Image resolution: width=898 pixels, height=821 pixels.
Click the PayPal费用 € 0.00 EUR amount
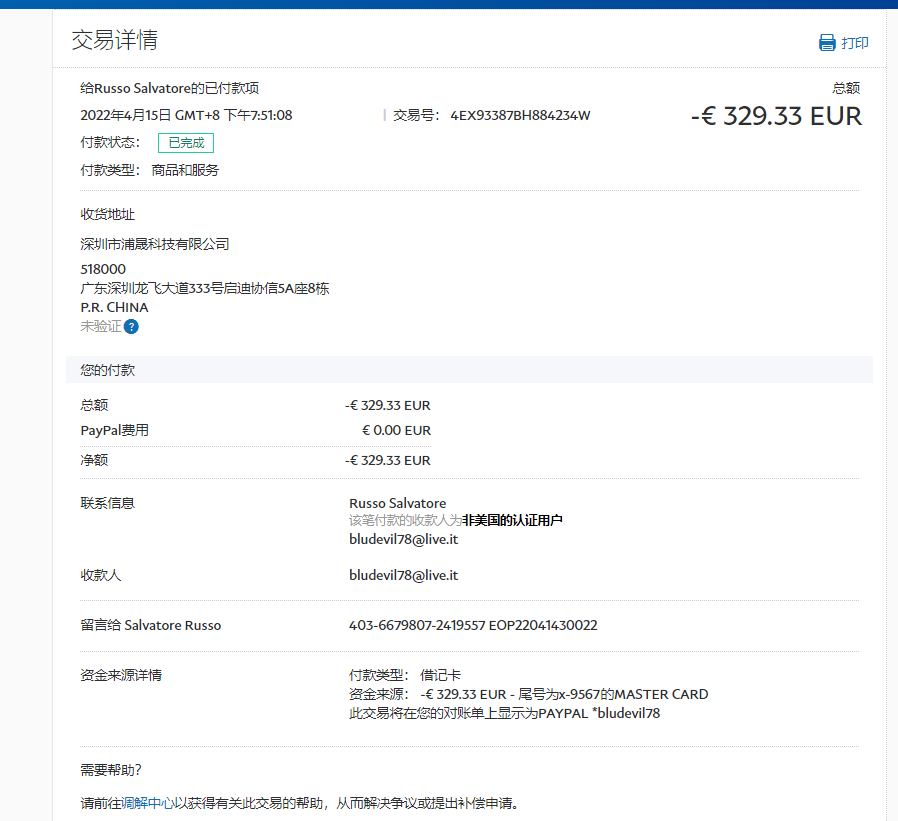[396, 431]
